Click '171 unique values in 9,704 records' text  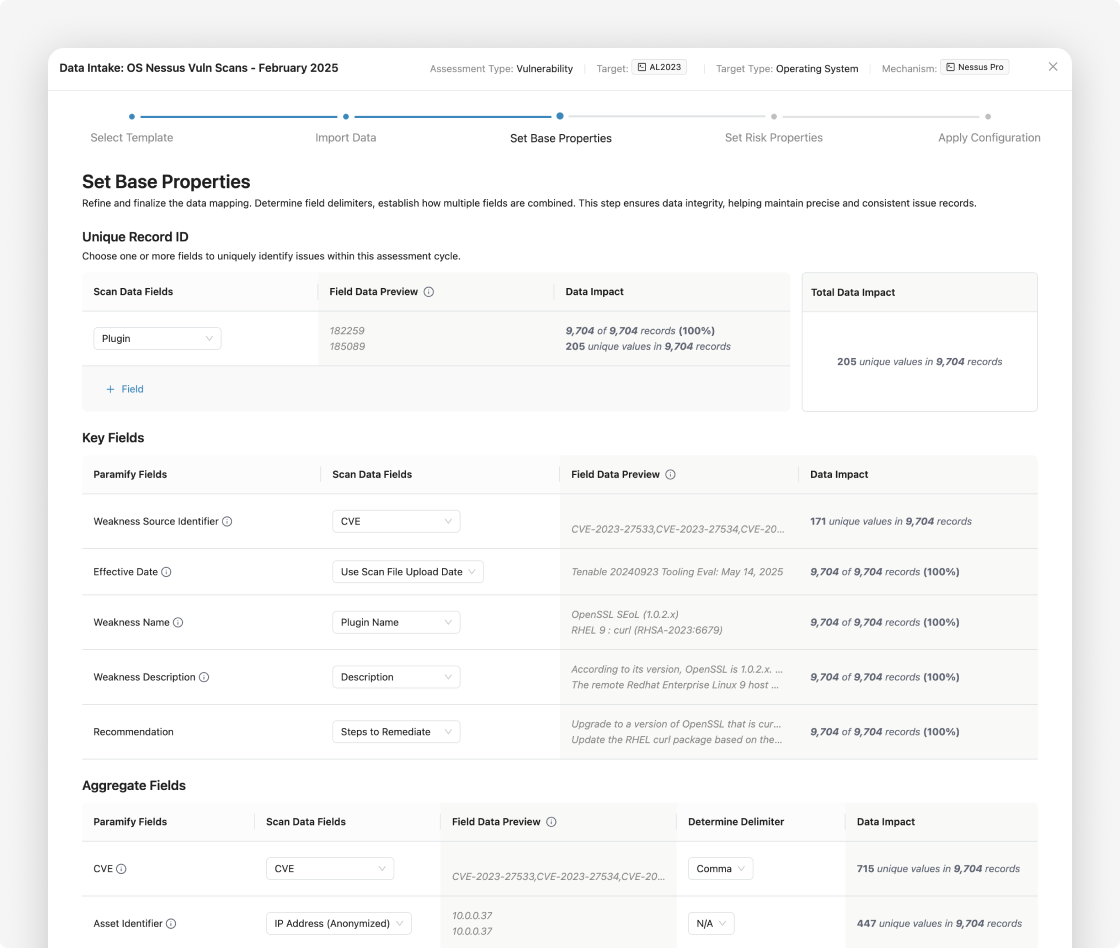[891, 522]
